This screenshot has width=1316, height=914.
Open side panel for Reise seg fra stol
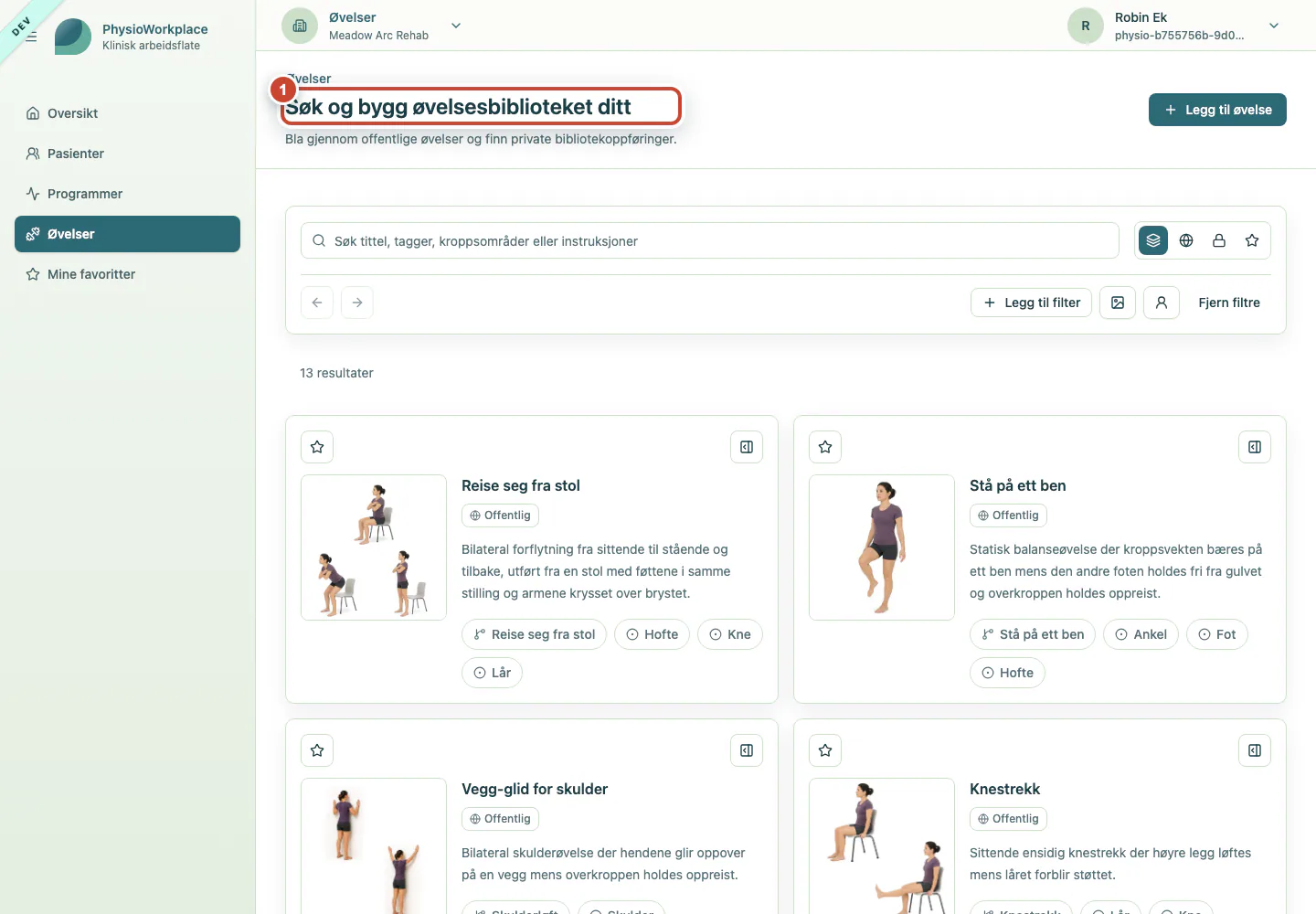747,447
